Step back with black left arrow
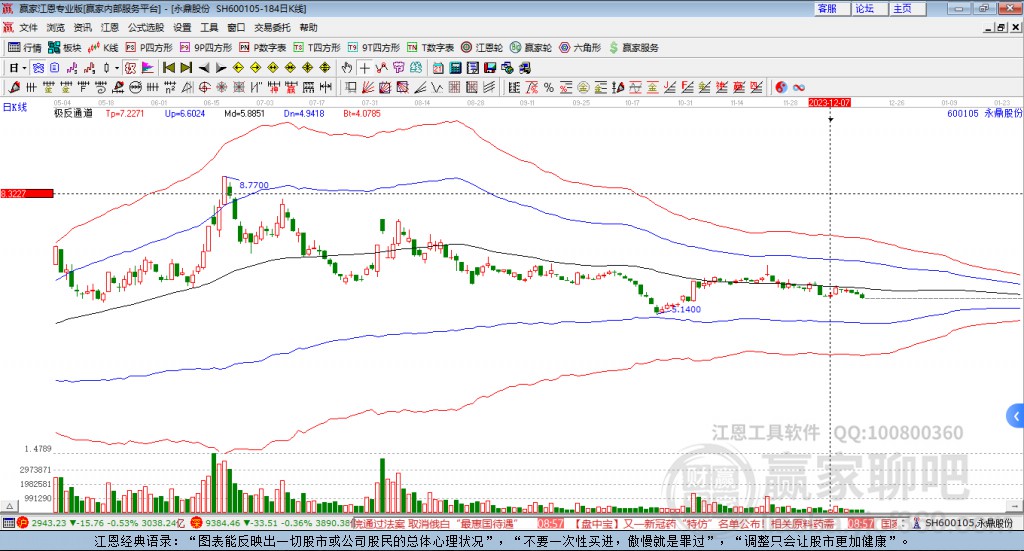Viewport: 1024px width, 551px height. pyautogui.click(x=204, y=68)
